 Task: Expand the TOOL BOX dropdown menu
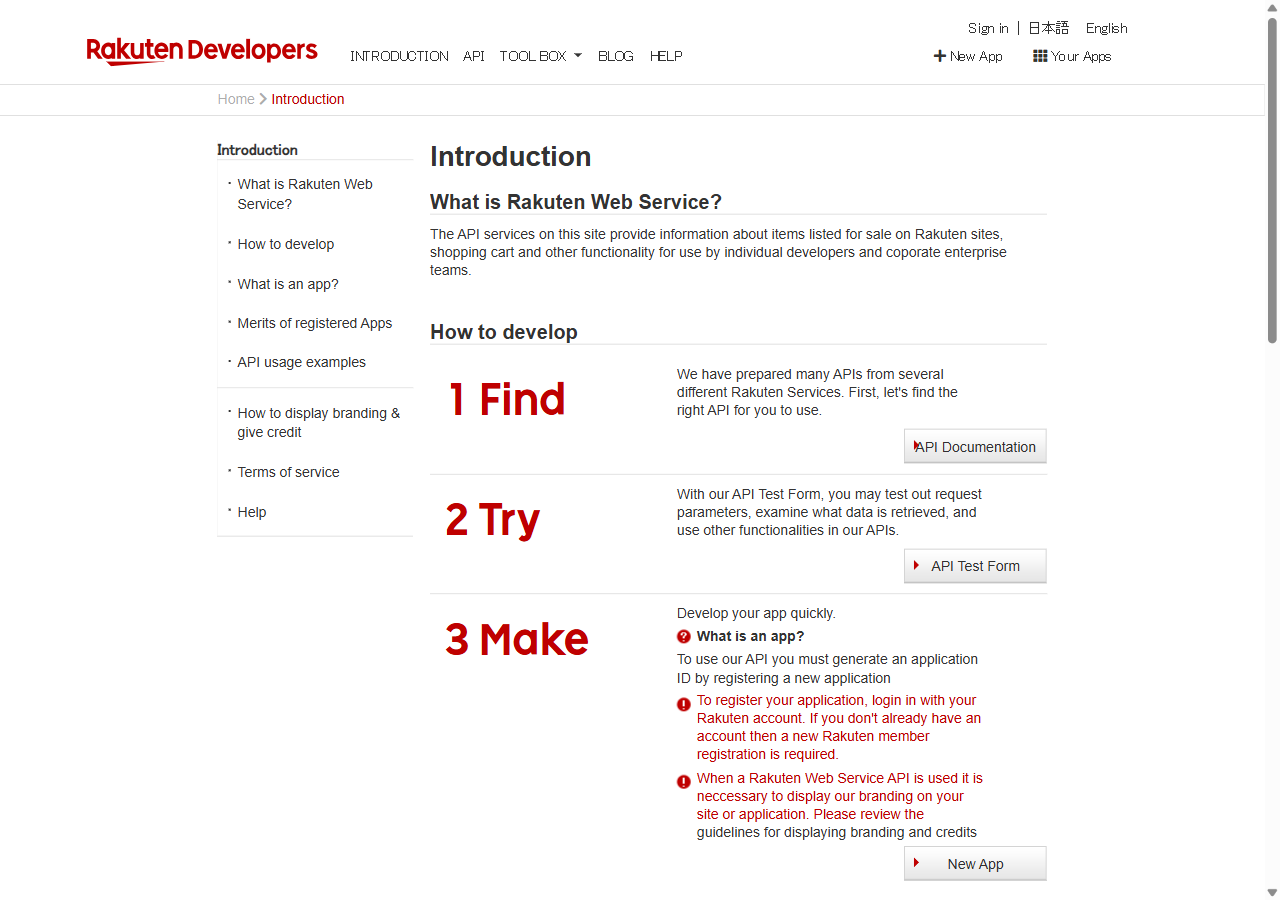(x=540, y=56)
